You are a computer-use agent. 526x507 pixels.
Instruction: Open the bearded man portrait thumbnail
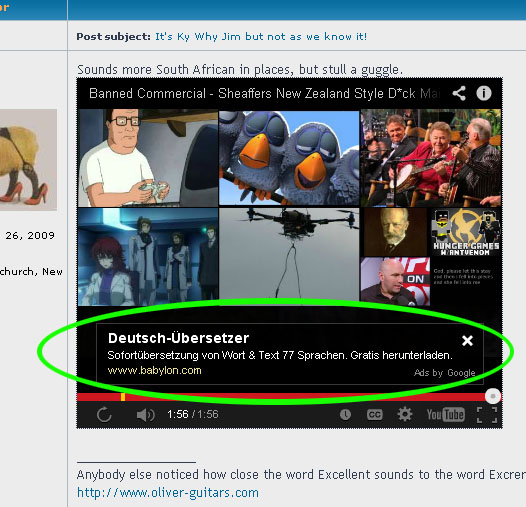[395, 232]
